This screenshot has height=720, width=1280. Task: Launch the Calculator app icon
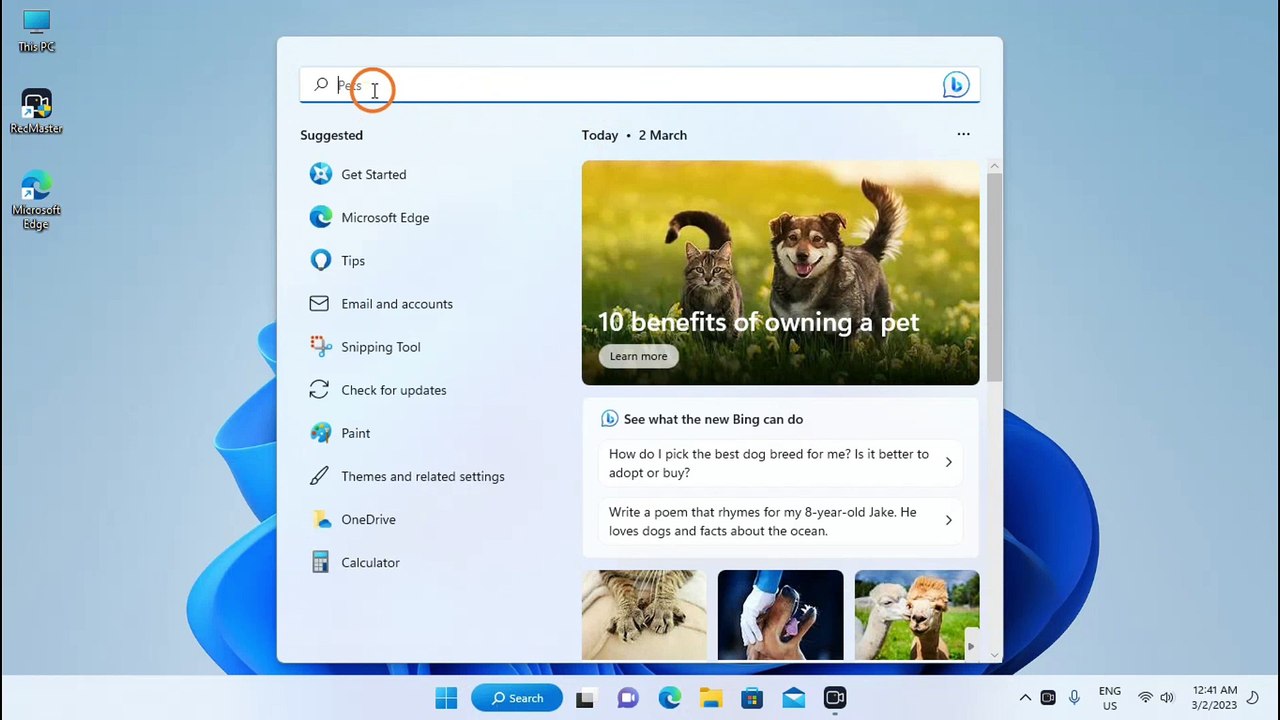pyautogui.click(x=320, y=562)
